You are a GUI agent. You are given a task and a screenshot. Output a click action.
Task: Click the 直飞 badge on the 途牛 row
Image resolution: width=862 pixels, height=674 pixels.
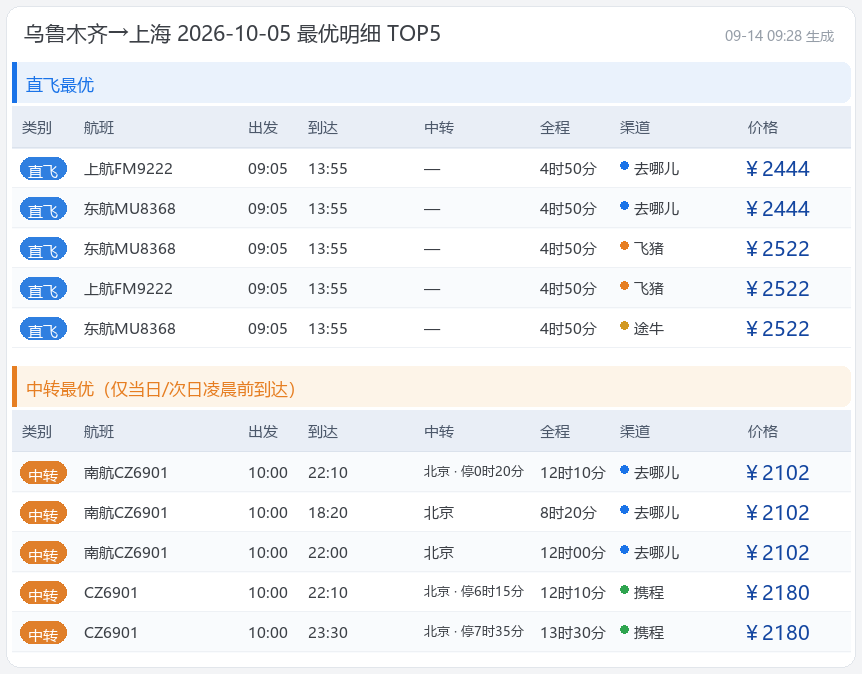43,329
